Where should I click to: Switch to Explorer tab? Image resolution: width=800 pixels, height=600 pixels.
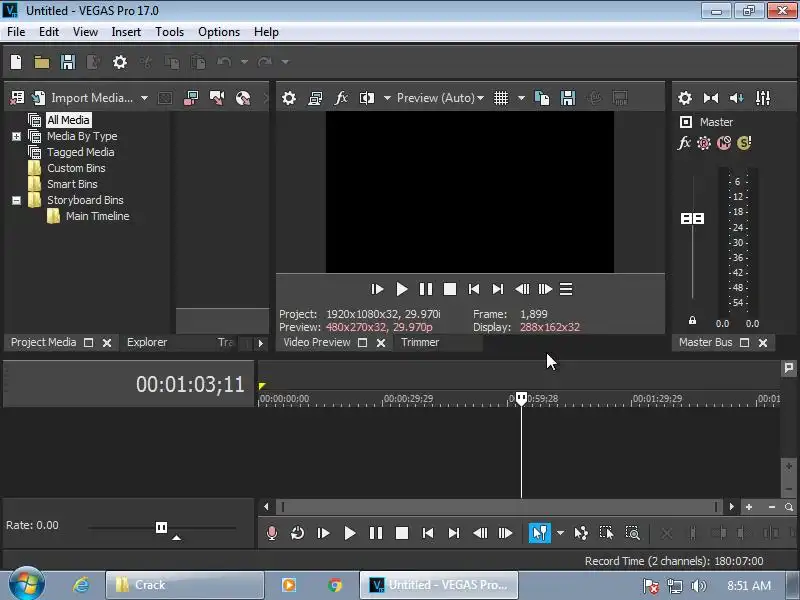coord(147,342)
